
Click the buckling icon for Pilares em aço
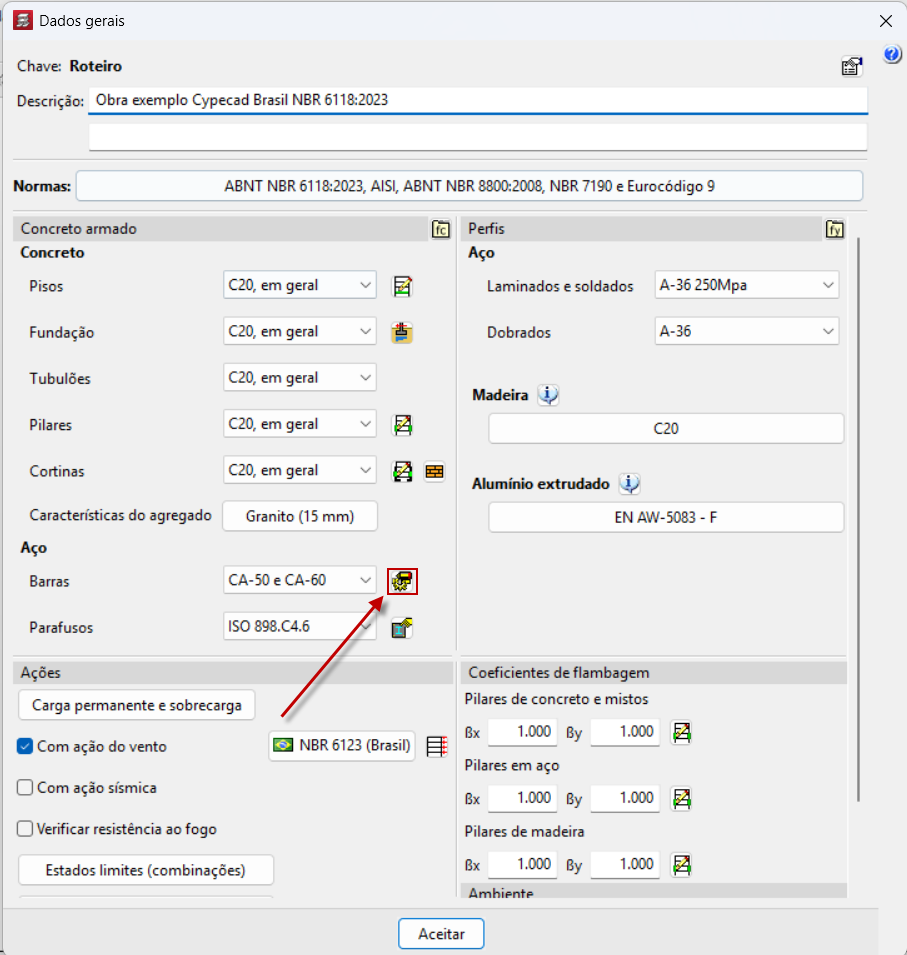(x=682, y=798)
